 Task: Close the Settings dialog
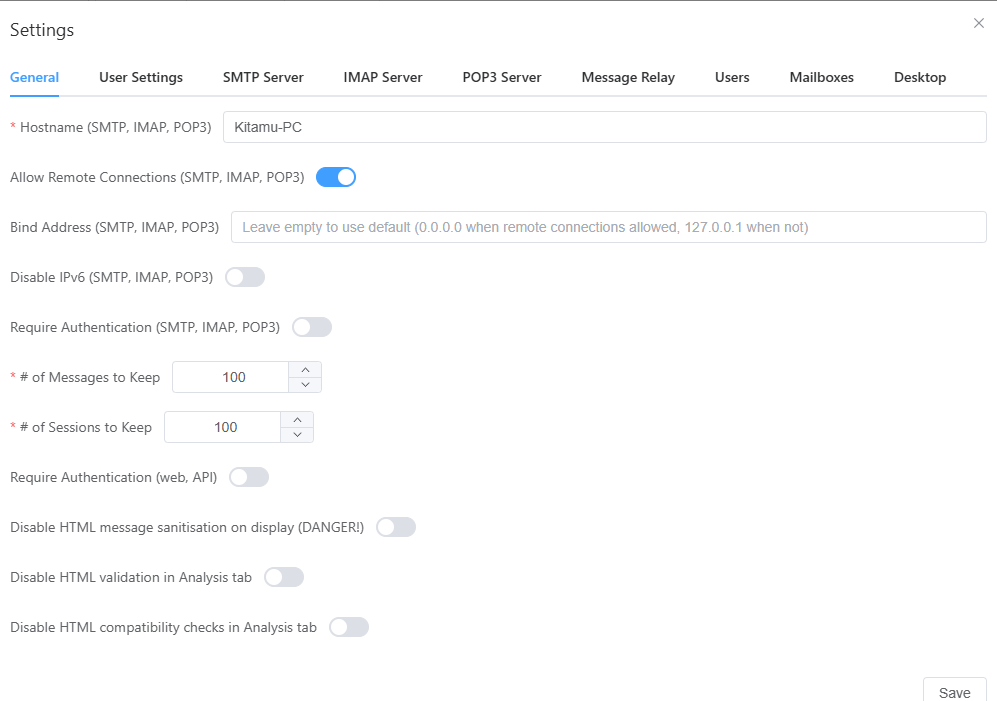[979, 24]
